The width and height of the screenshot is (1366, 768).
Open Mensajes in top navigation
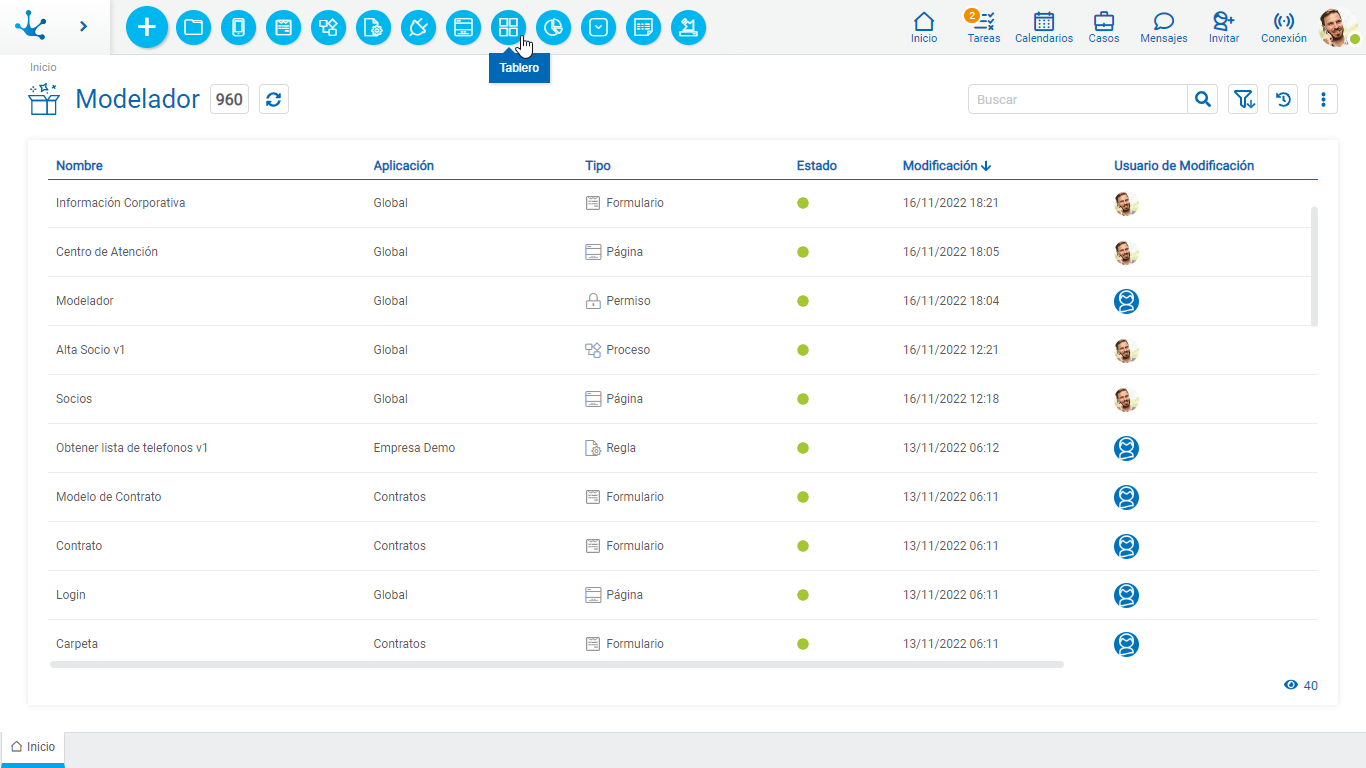click(x=1164, y=28)
